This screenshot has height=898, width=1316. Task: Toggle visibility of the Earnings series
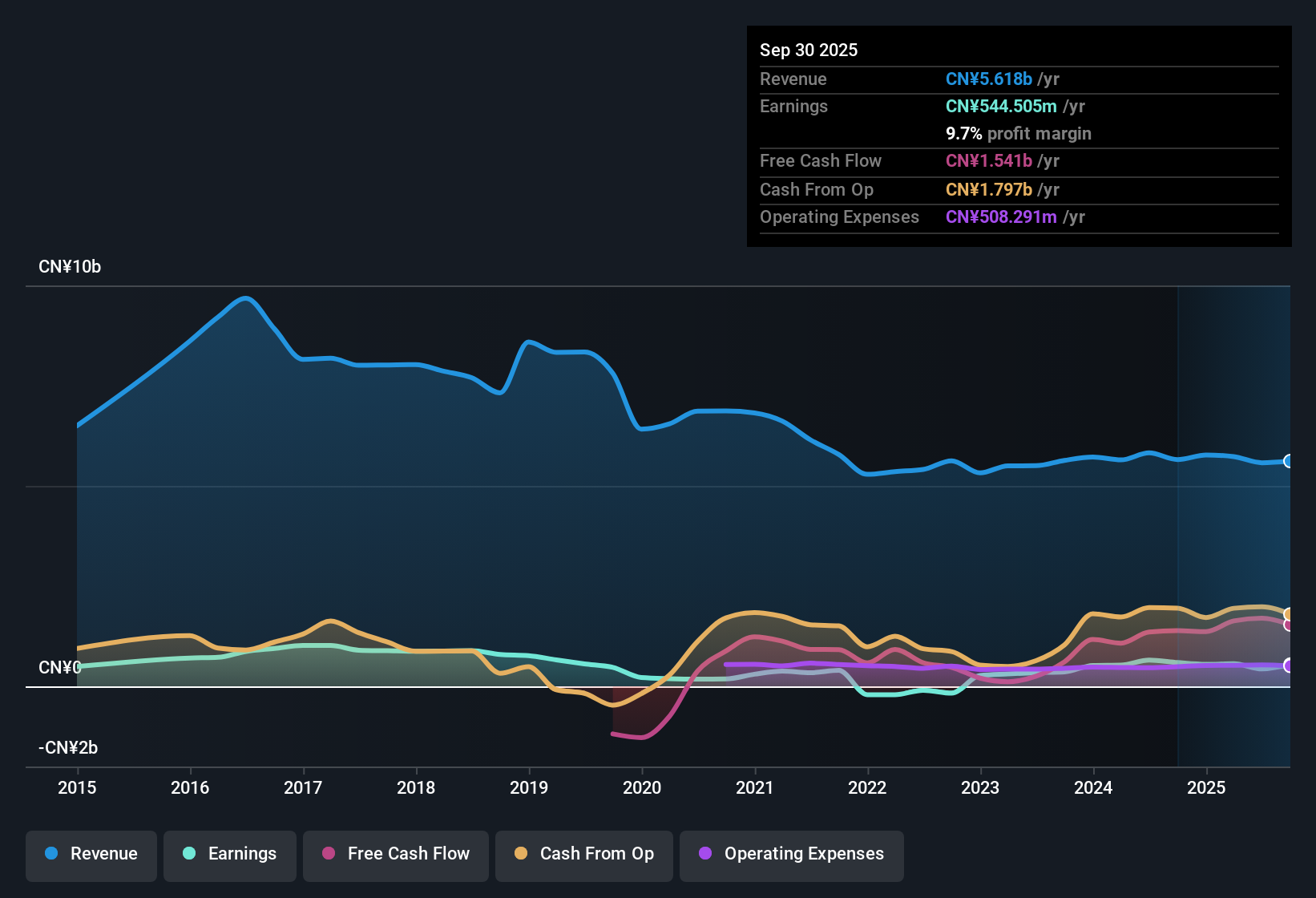pyautogui.click(x=230, y=854)
